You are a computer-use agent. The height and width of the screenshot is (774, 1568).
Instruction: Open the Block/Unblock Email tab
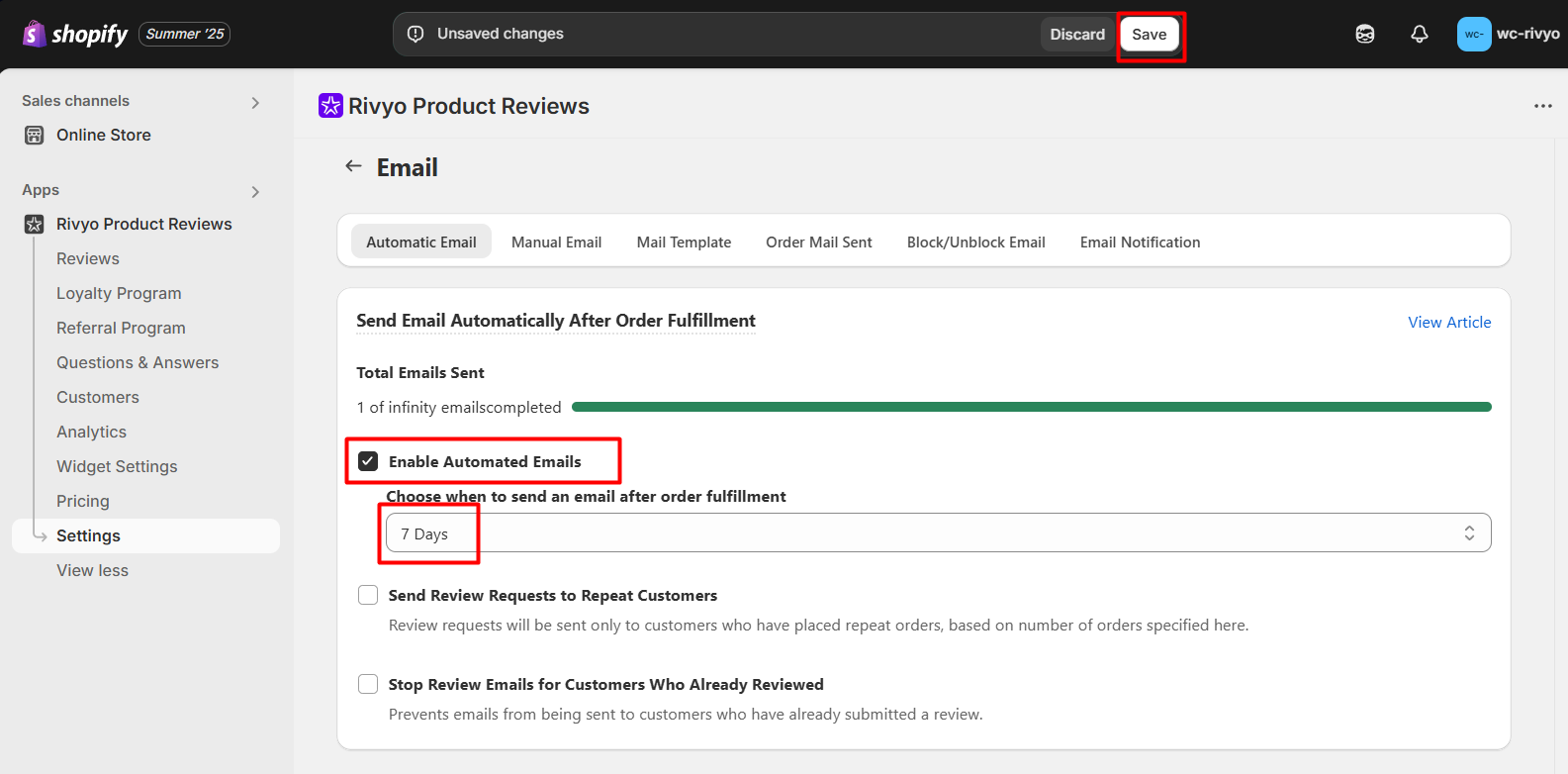976,242
